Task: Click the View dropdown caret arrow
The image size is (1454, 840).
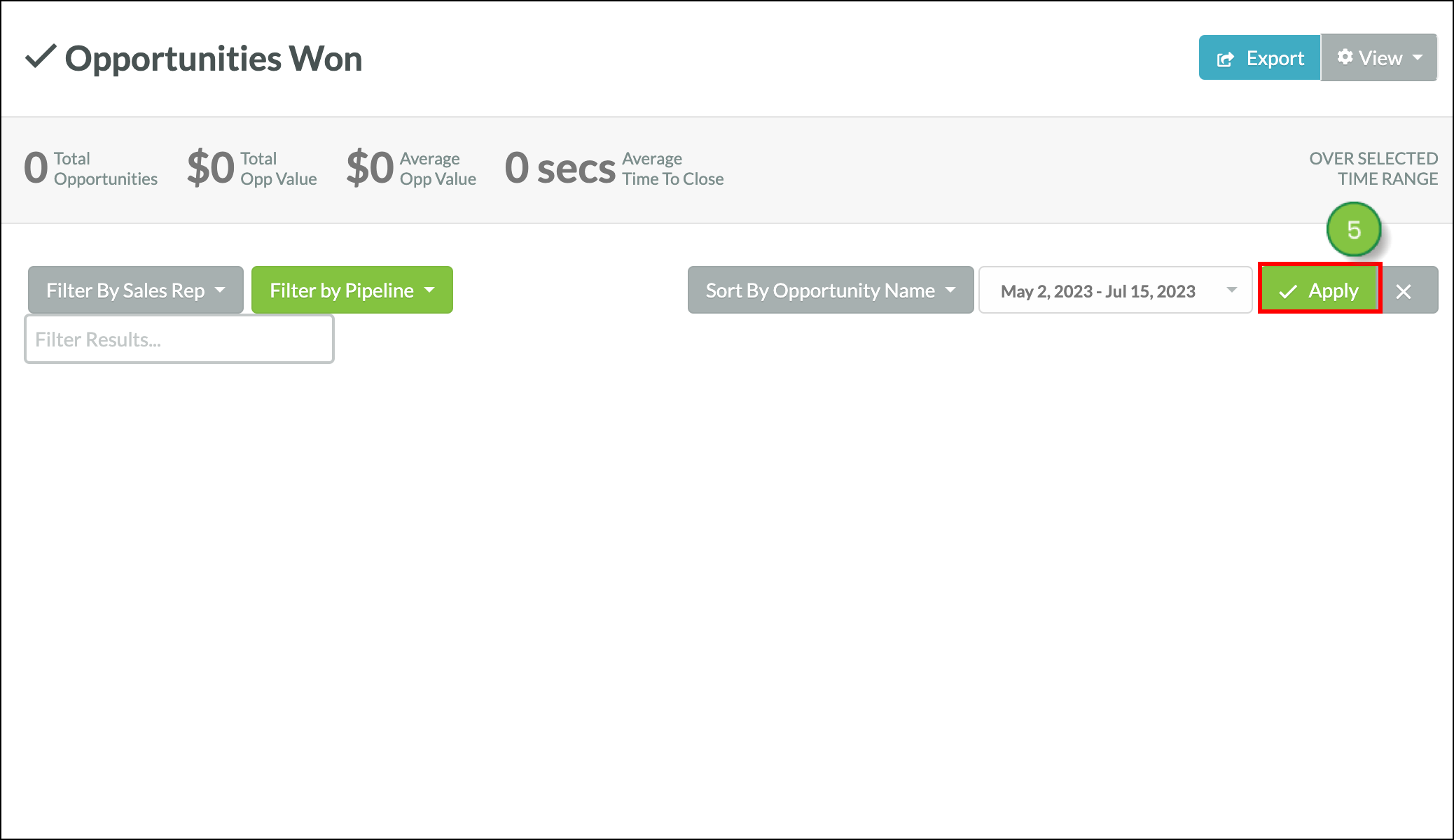Action: click(1418, 57)
